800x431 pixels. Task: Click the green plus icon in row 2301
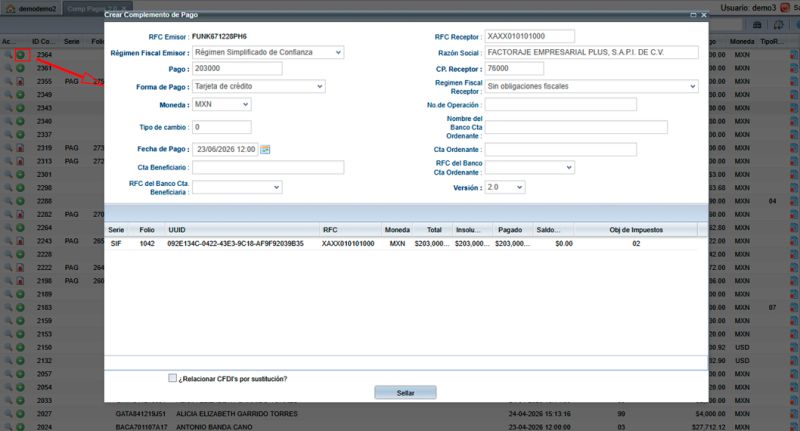click(20, 174)
